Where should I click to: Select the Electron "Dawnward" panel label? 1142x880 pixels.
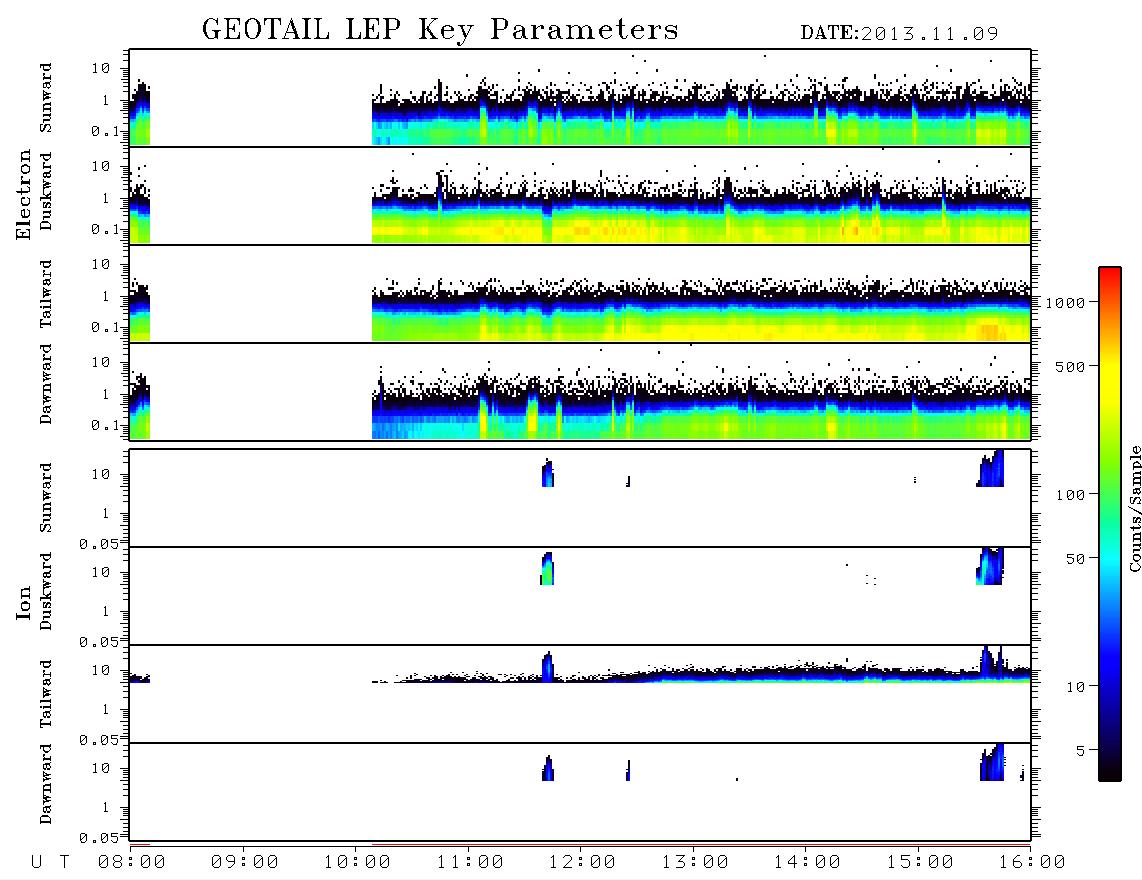tap(45, 385)
